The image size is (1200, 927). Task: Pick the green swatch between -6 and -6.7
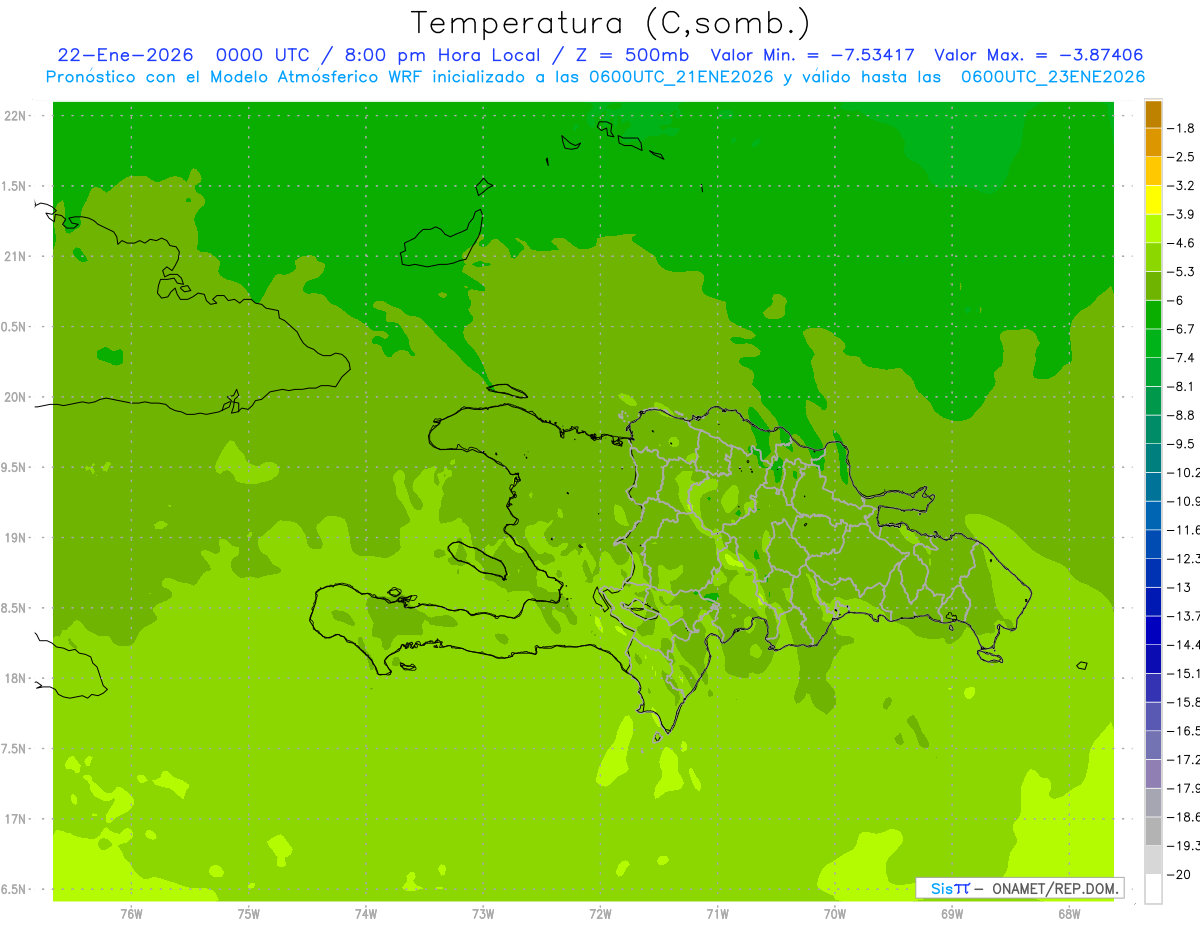point(1153,315)
